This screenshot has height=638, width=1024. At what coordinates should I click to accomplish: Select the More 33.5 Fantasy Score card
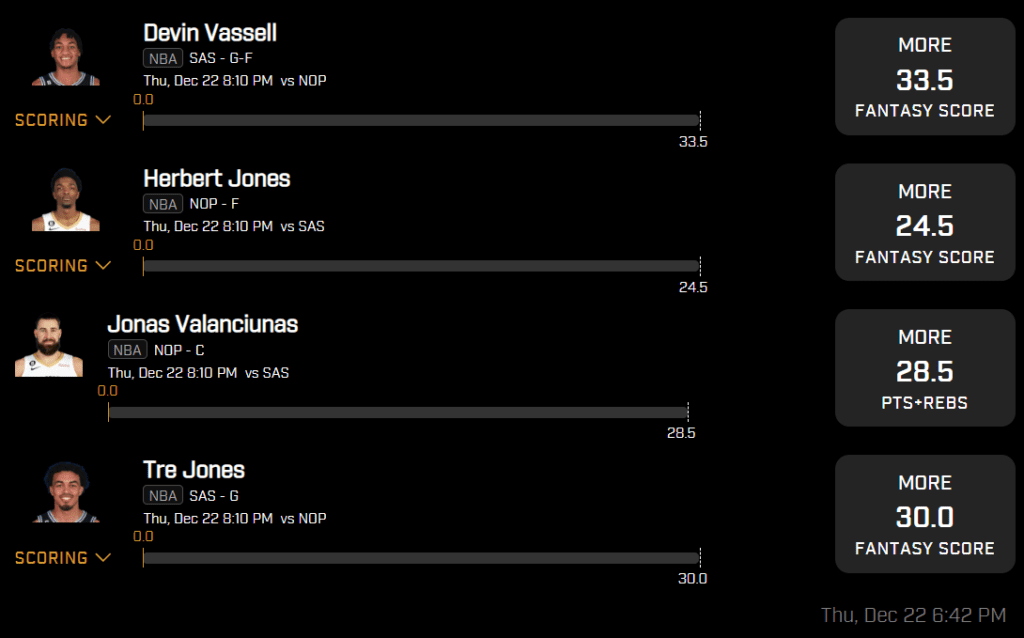point(924,76)
